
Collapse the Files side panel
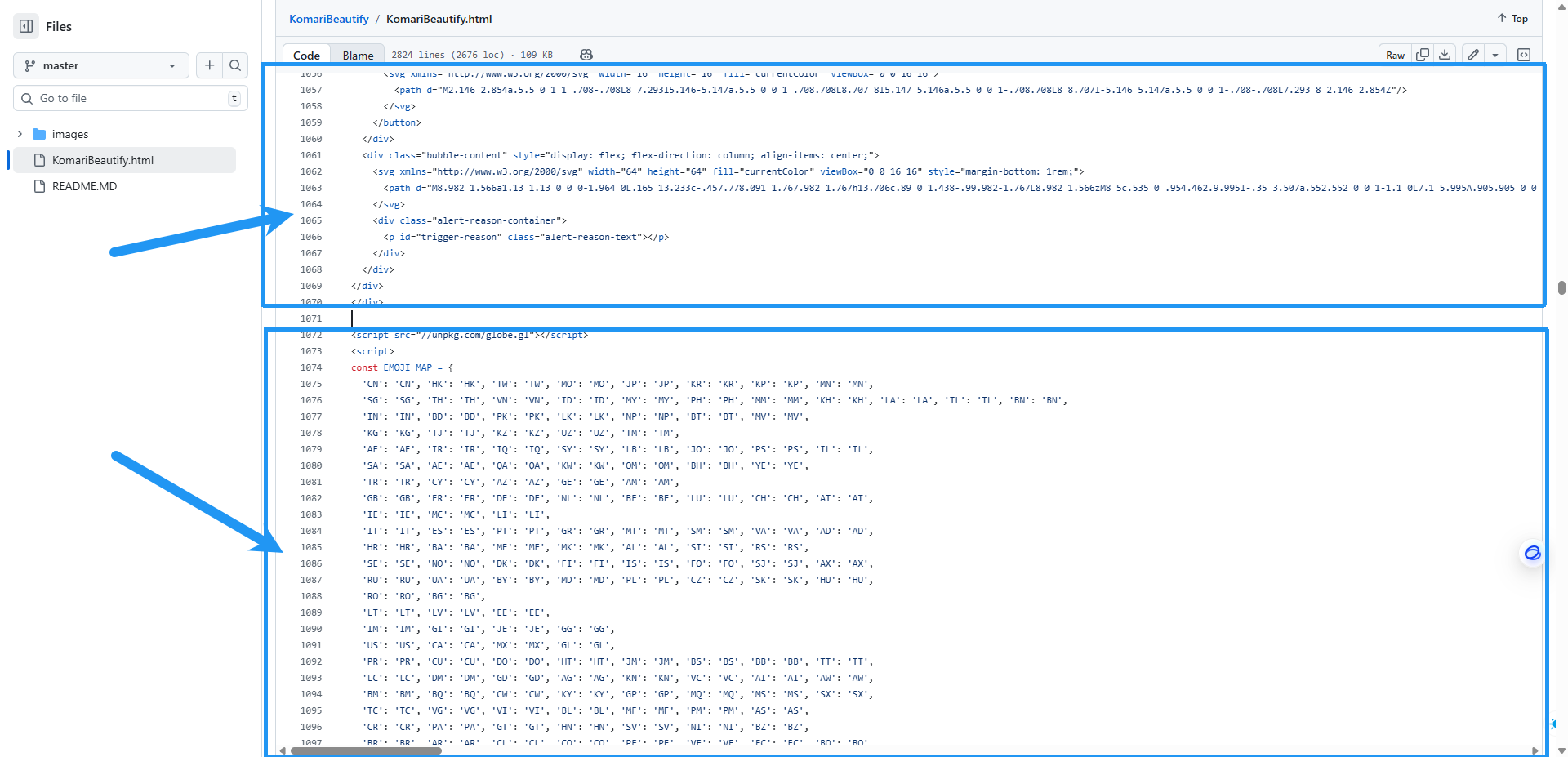pos(26,26)
